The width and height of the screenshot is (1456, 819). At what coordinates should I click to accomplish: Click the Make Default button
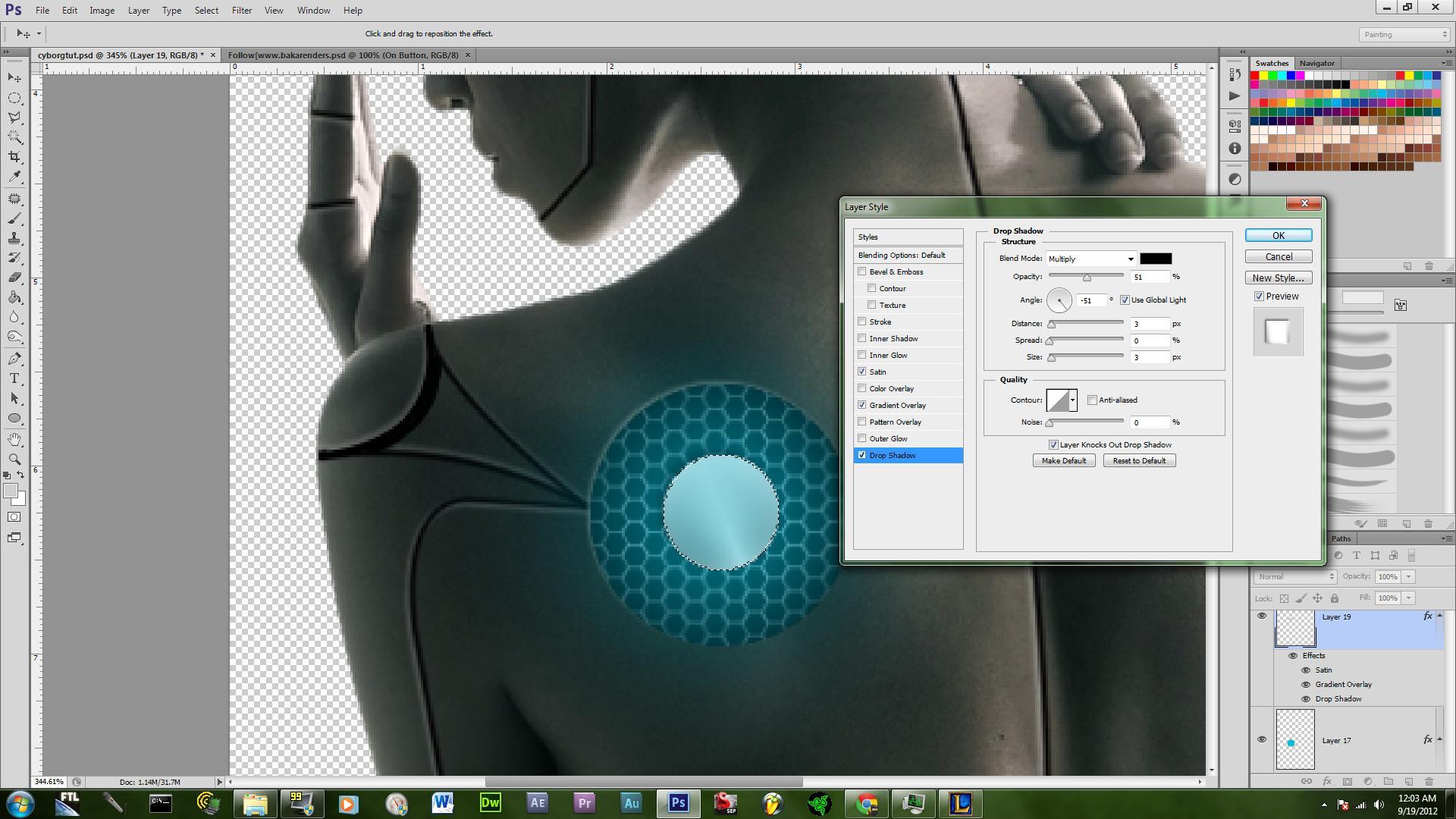point(1064,460)
